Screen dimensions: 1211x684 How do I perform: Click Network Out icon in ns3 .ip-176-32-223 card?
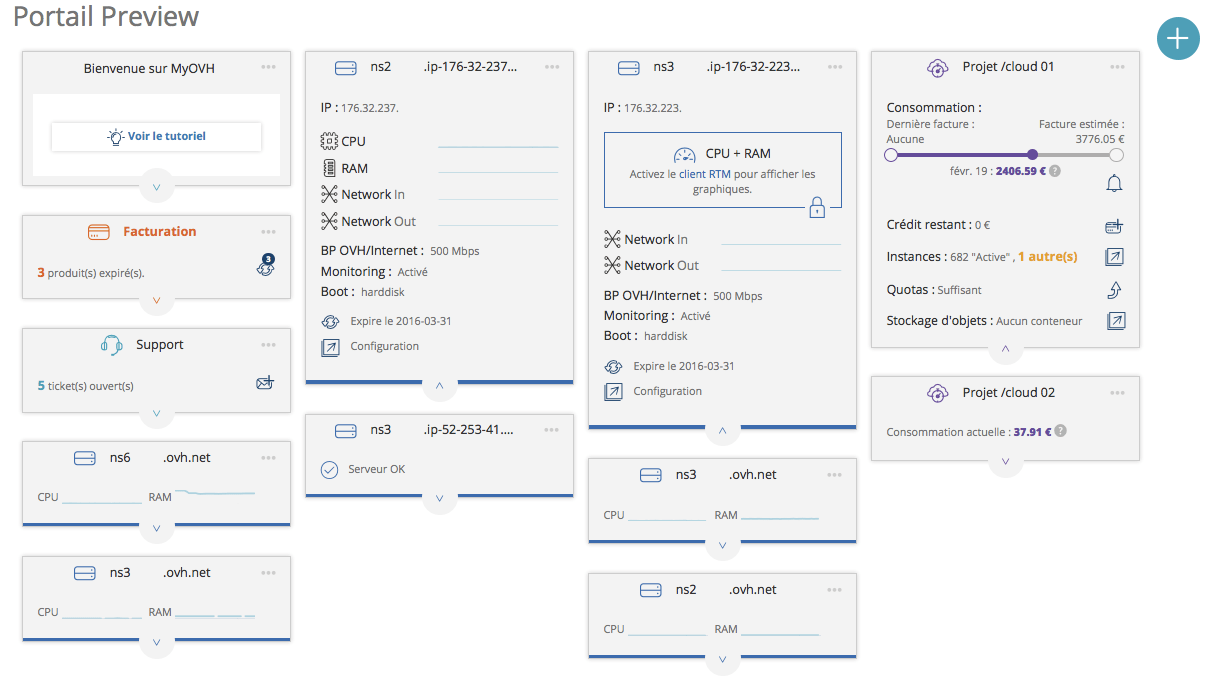tap(613, 265)
